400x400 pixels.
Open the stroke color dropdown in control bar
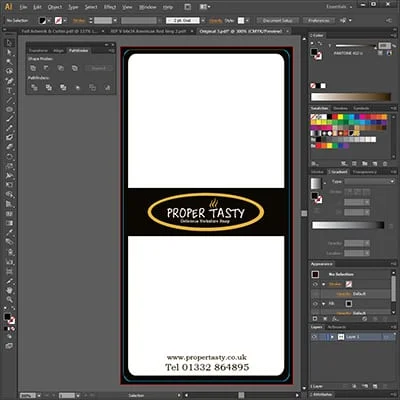click(65, 20)
